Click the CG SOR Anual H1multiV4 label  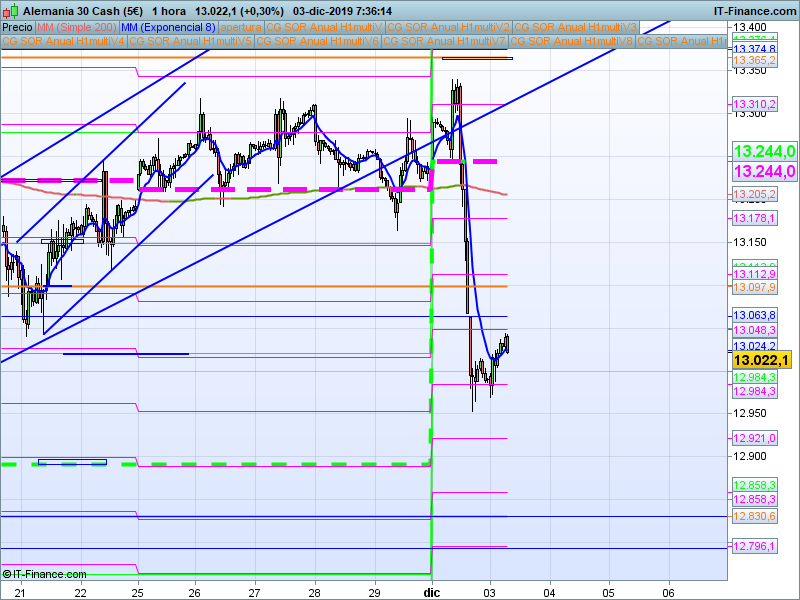(x=64, y=42)
